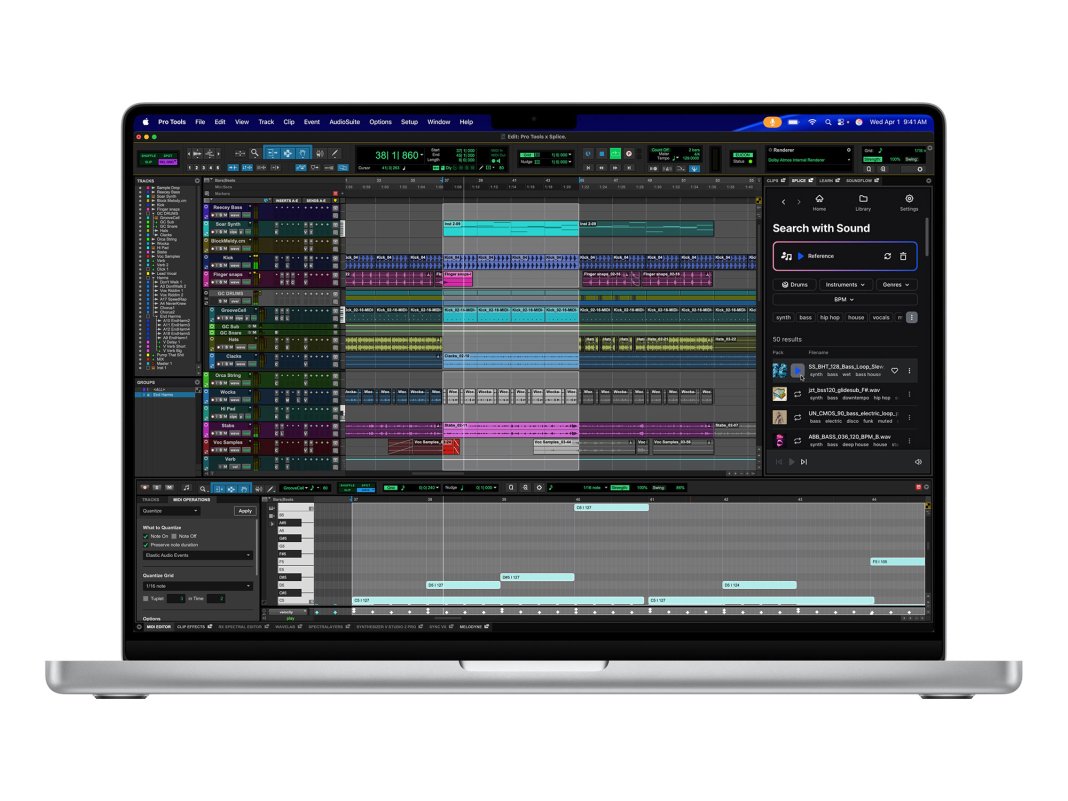Refresh the Reference search results icon
The height and width of the screenshot is (801, 1068).
888,255
